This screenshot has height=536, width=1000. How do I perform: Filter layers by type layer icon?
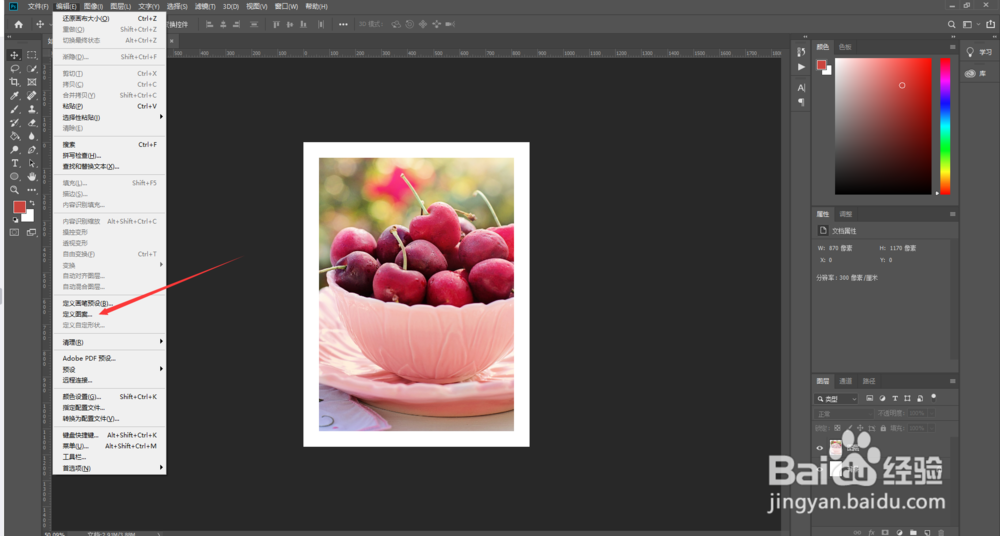[x=895, y=398]
